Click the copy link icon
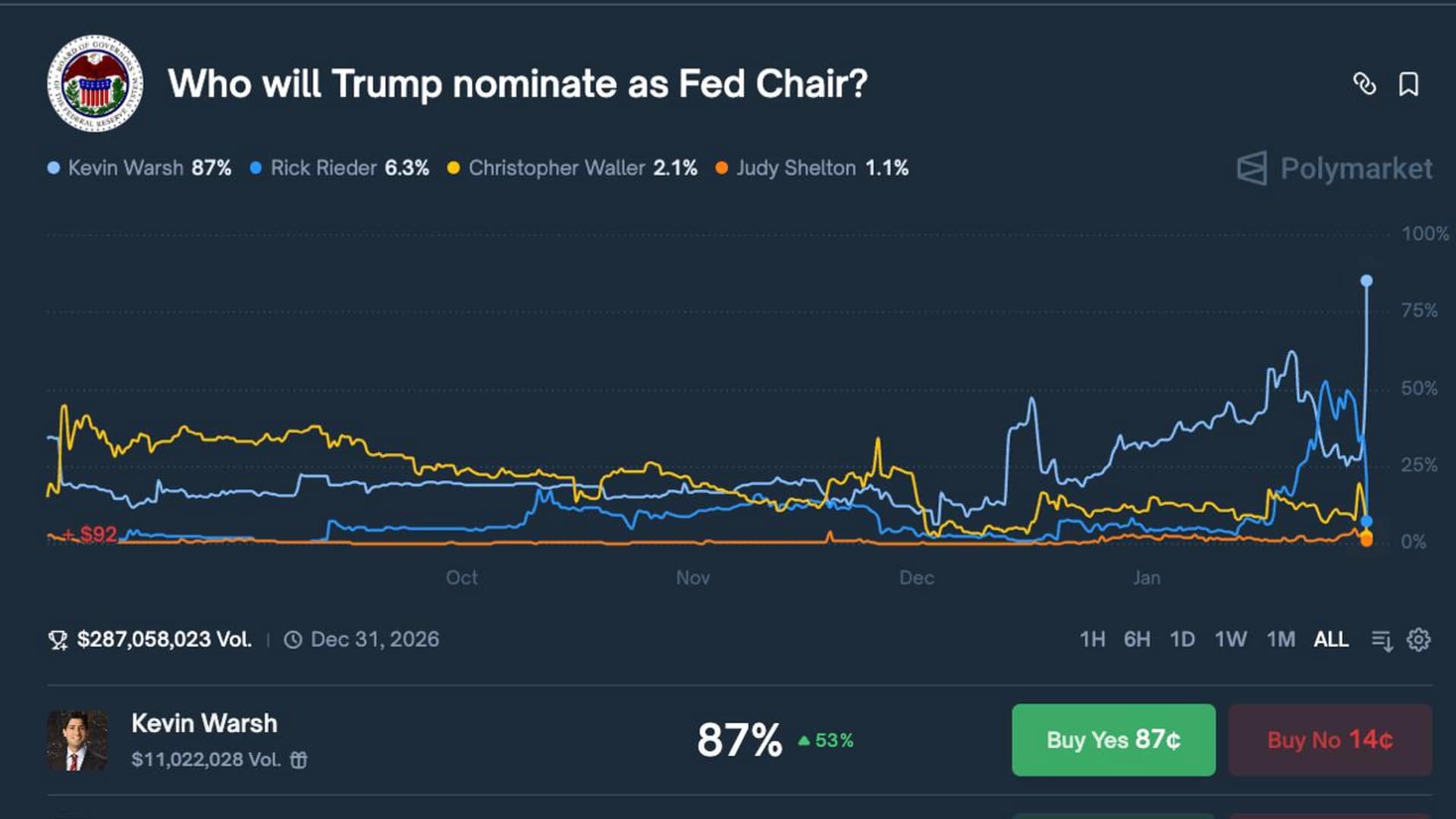 (x=1364, y=84)
